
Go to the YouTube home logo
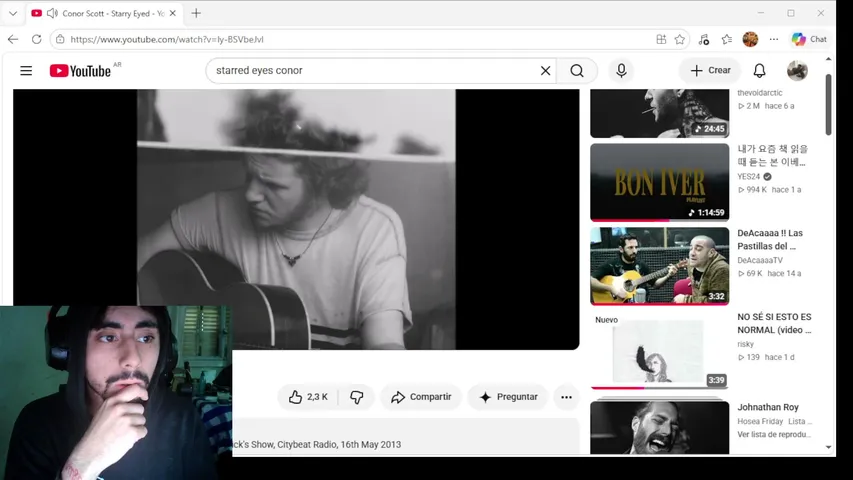[81, 71]
